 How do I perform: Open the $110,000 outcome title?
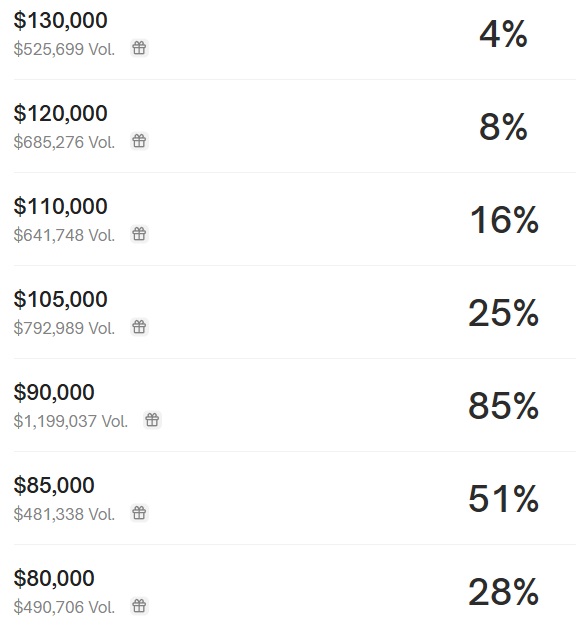click(60, 206)
